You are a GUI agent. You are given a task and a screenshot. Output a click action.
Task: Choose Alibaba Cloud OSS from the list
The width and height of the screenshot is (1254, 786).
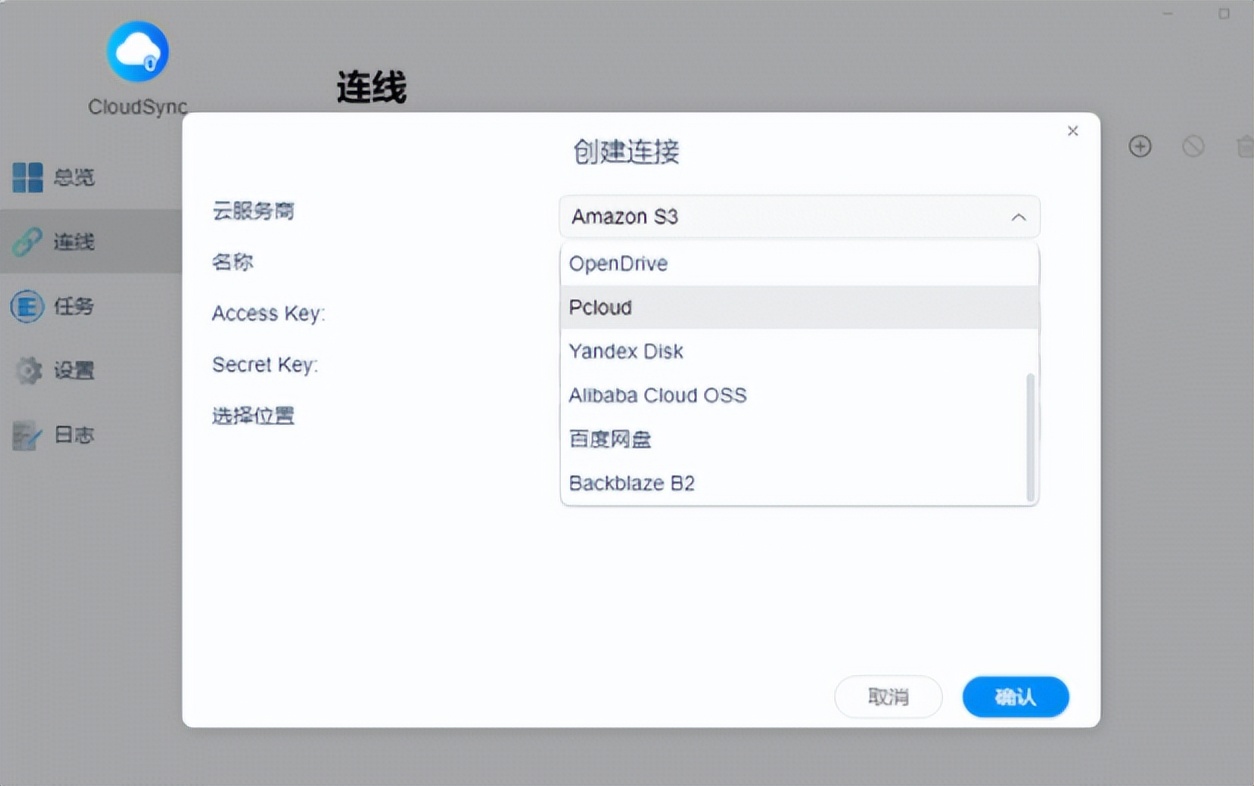coord(657,395)
